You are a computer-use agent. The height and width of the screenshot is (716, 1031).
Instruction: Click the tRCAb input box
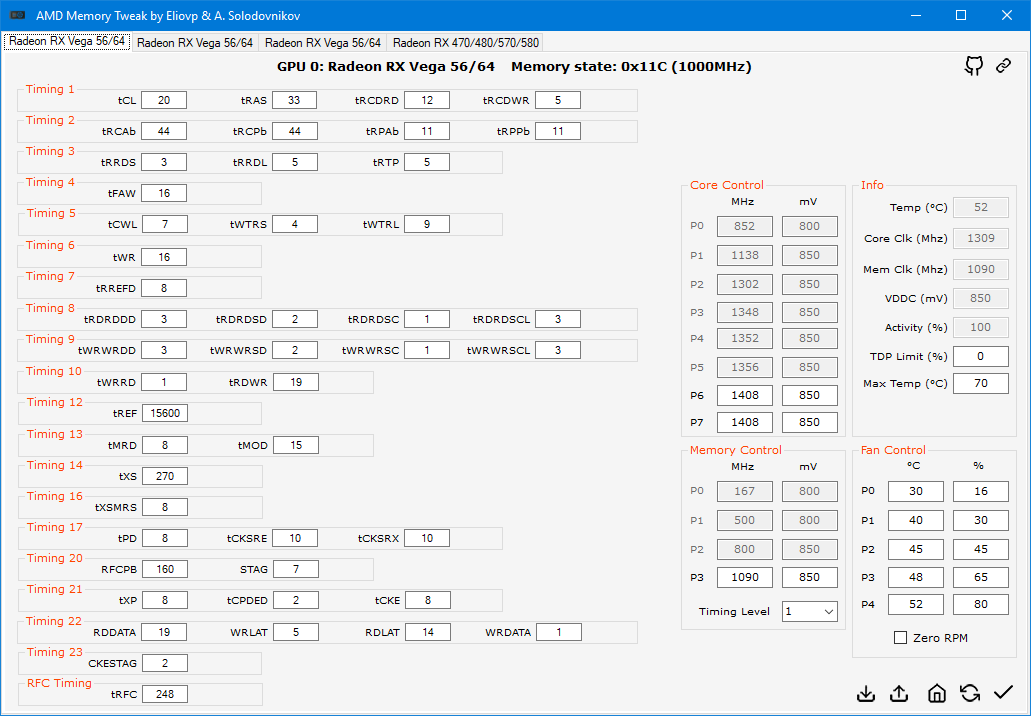tap(164, 131)
